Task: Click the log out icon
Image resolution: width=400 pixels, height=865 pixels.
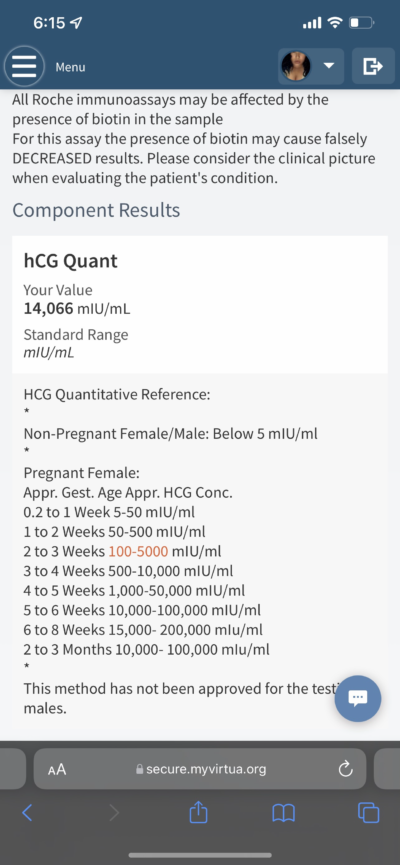Action: tap(373, 66)
